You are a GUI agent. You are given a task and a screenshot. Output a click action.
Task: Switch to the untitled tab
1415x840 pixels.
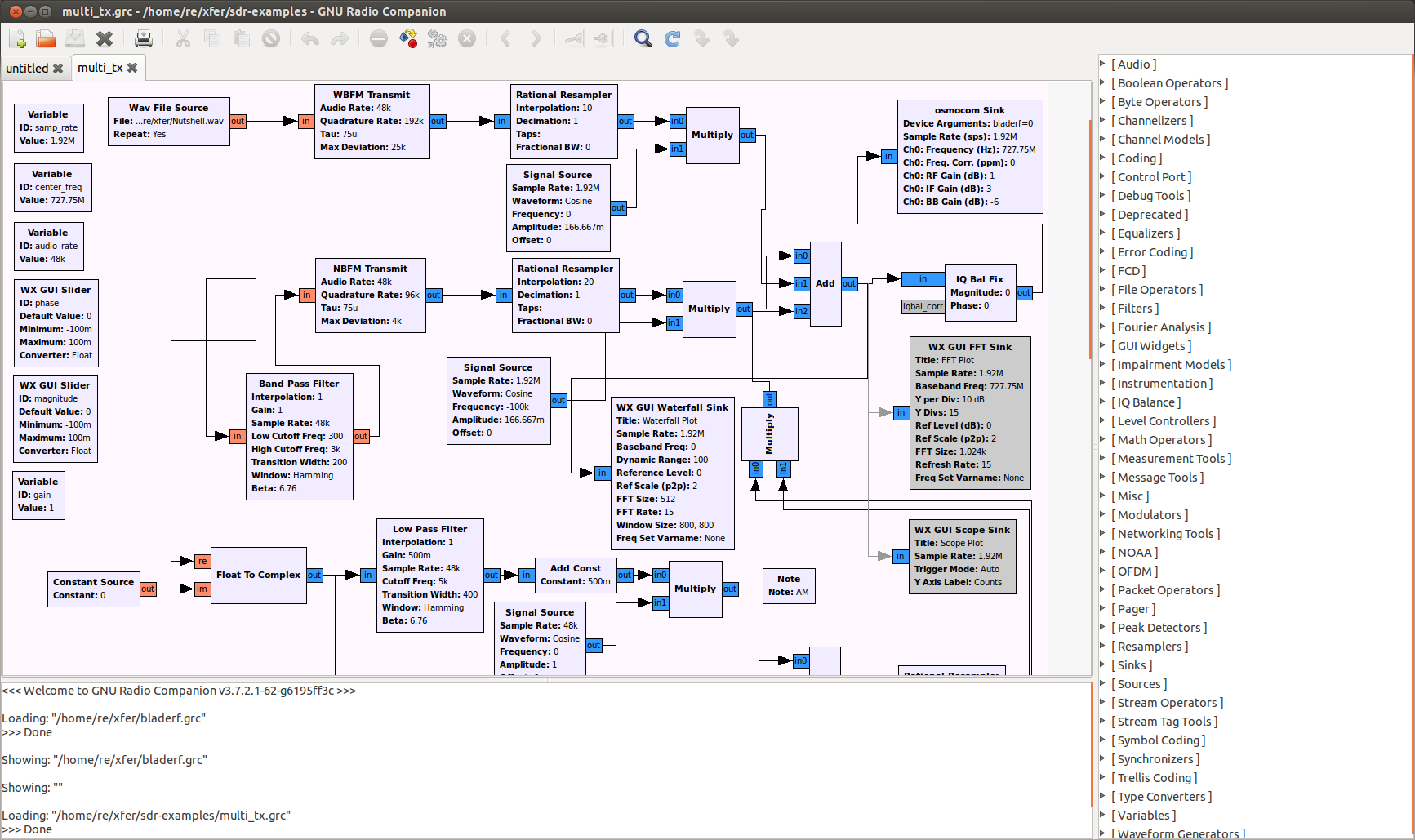coord(27,69)
